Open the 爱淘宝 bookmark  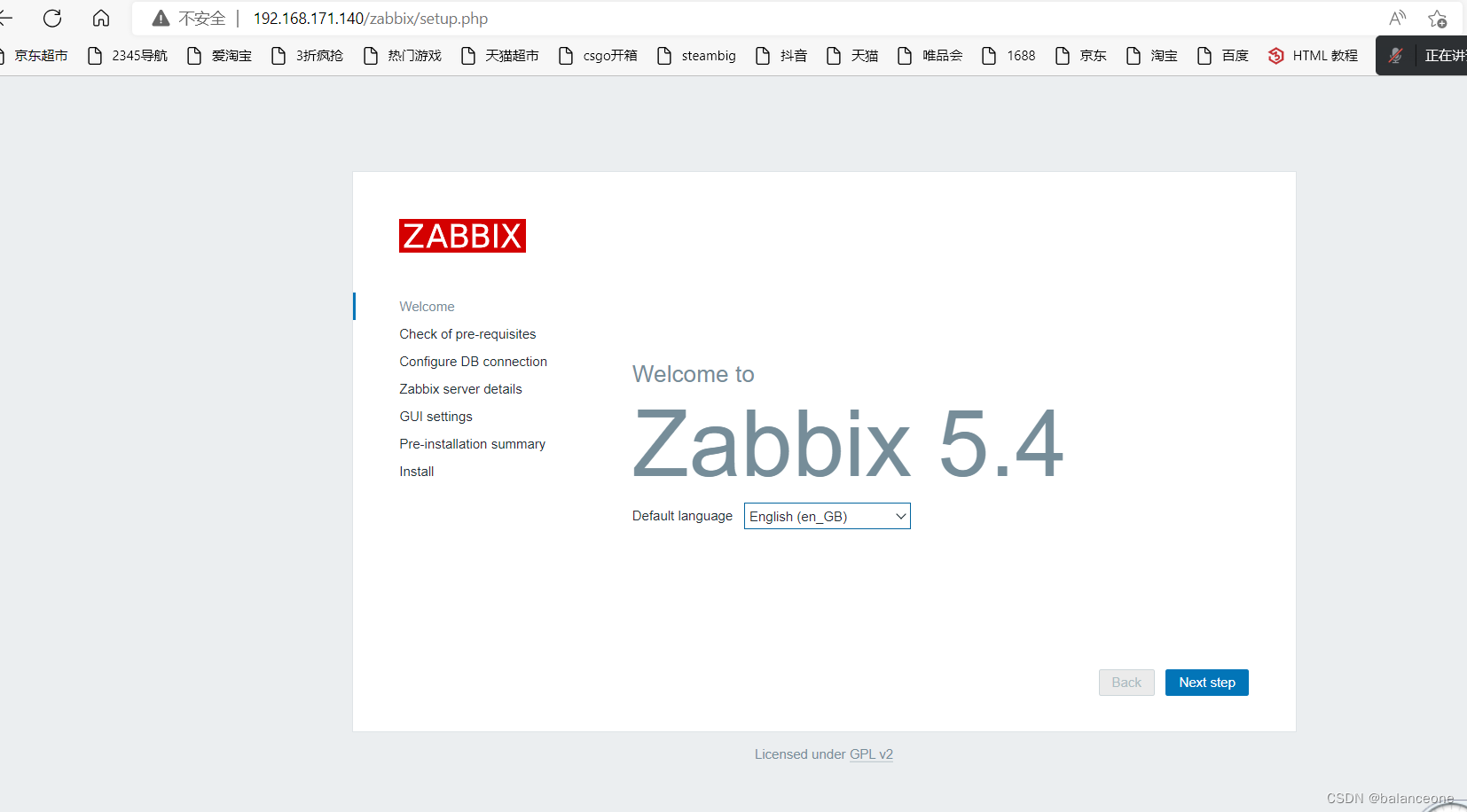[220, 56]
